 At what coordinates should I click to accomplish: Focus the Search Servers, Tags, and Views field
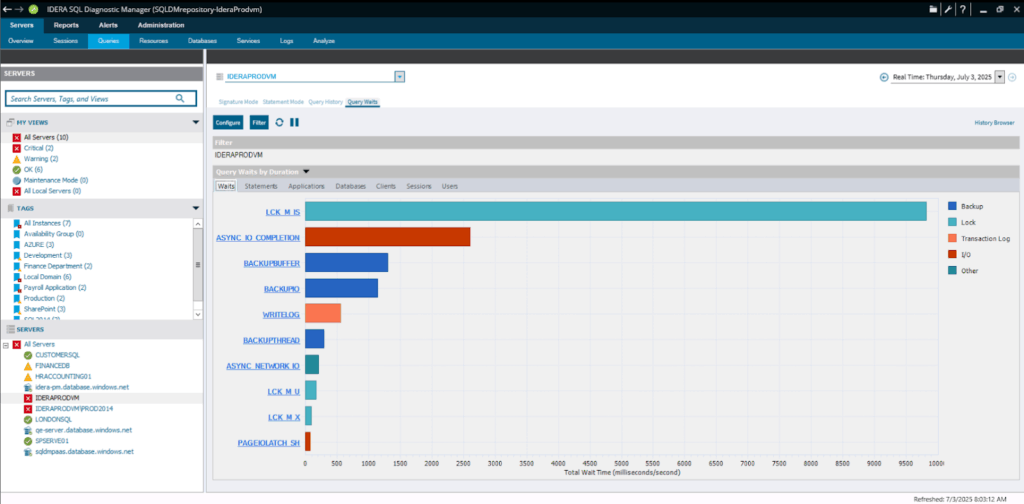101,99
